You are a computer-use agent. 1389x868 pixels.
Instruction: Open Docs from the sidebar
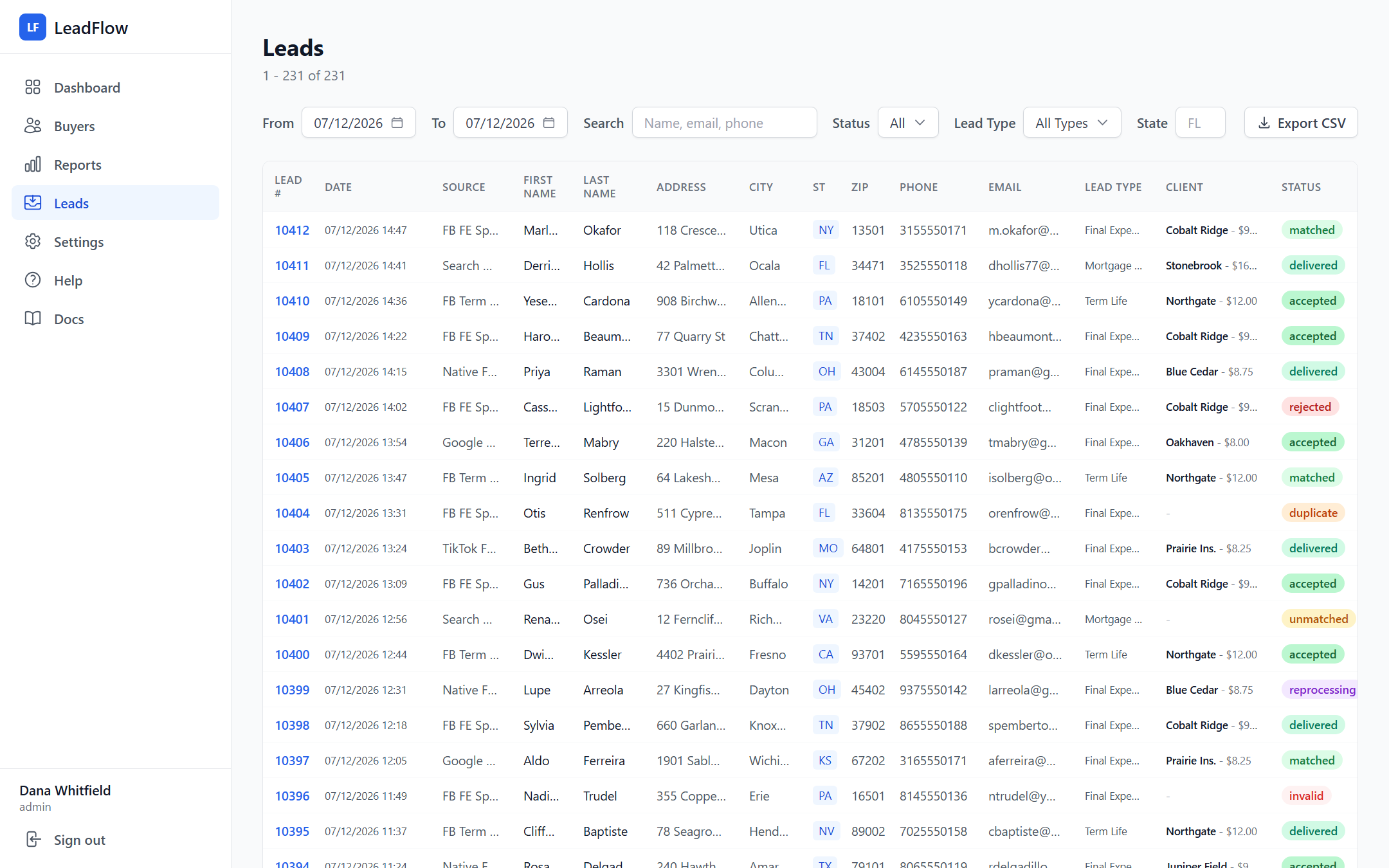(116, 318)
